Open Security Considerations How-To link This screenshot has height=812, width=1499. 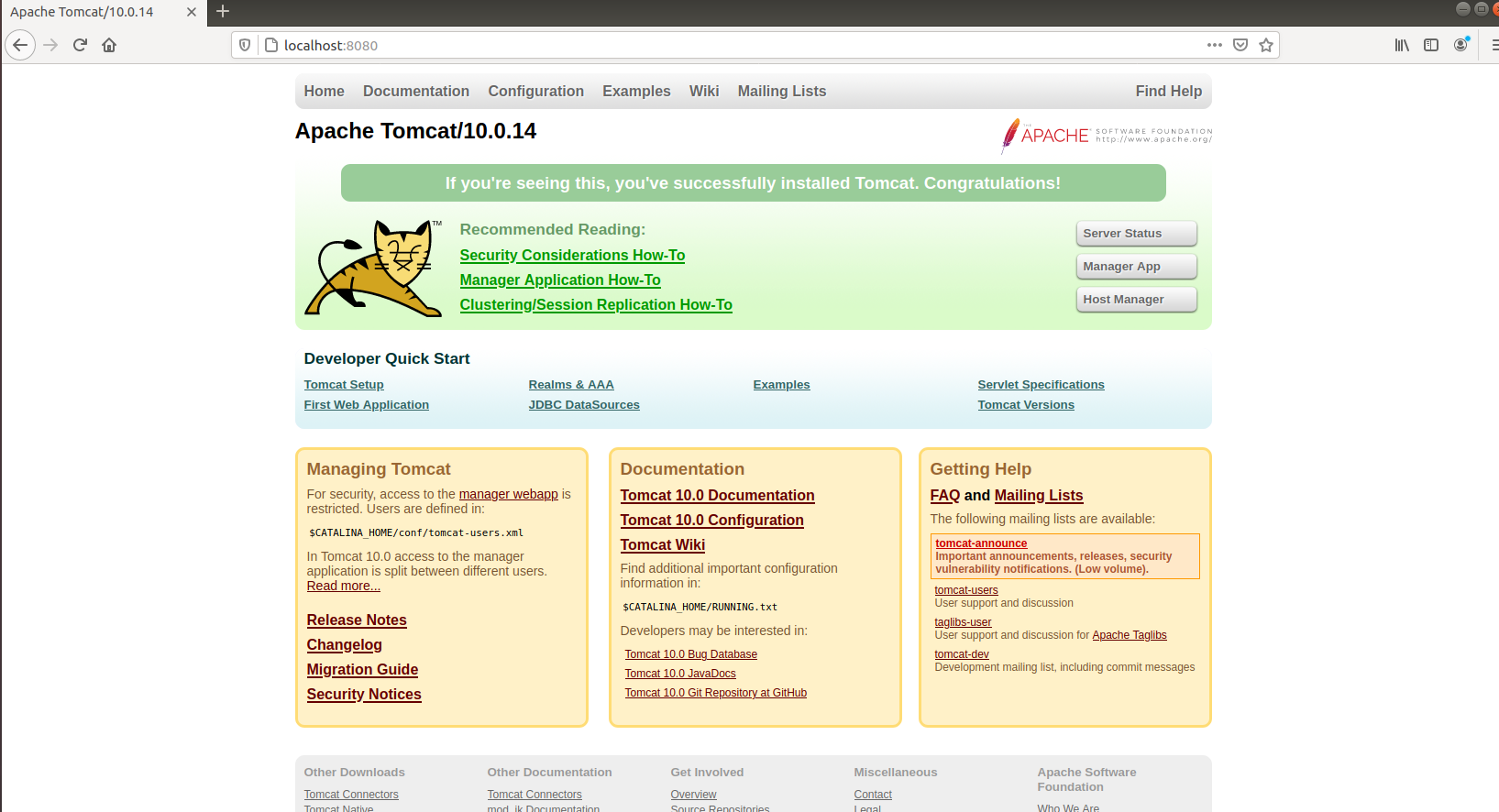(572, 256)
